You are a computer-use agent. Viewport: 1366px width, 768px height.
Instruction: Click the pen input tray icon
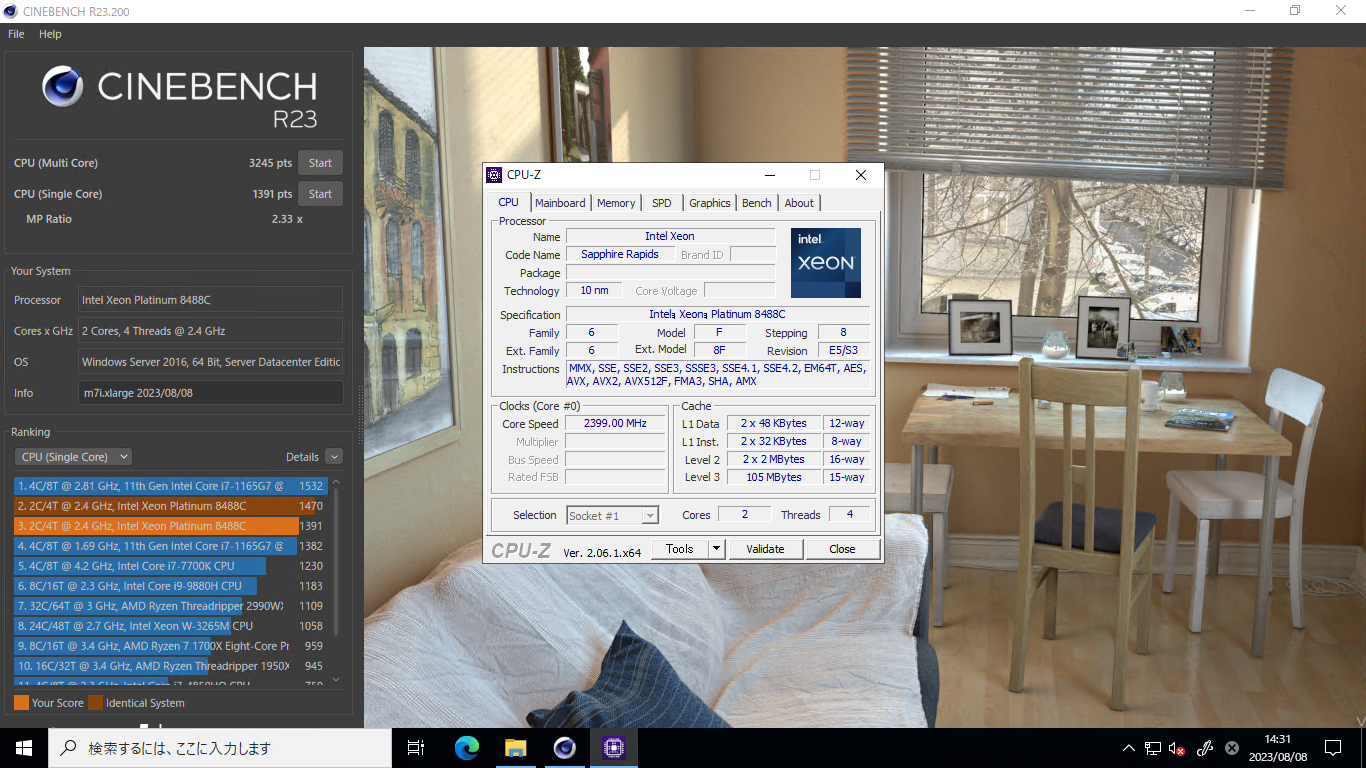click(1205, 748)
